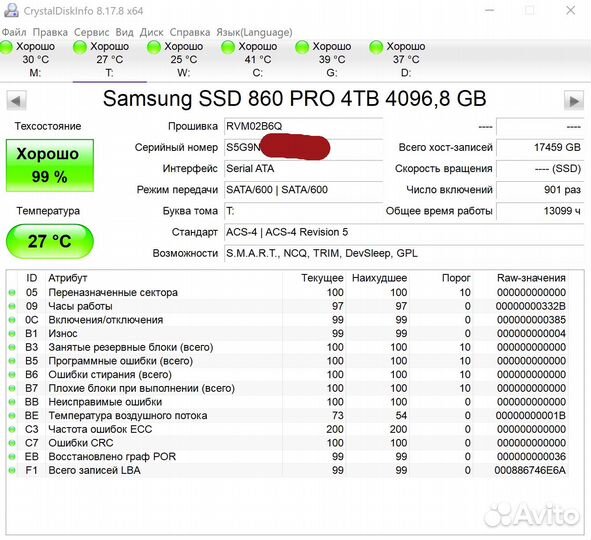
Task: Select disk T: at 27 °C
Action: [109, 59]
